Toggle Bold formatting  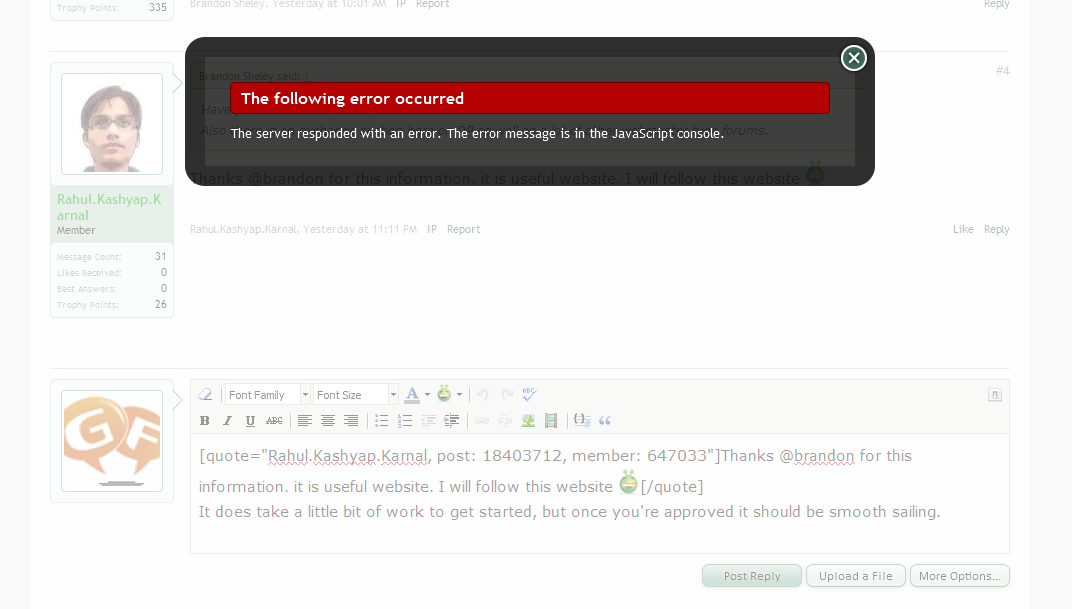pos(204,420)
